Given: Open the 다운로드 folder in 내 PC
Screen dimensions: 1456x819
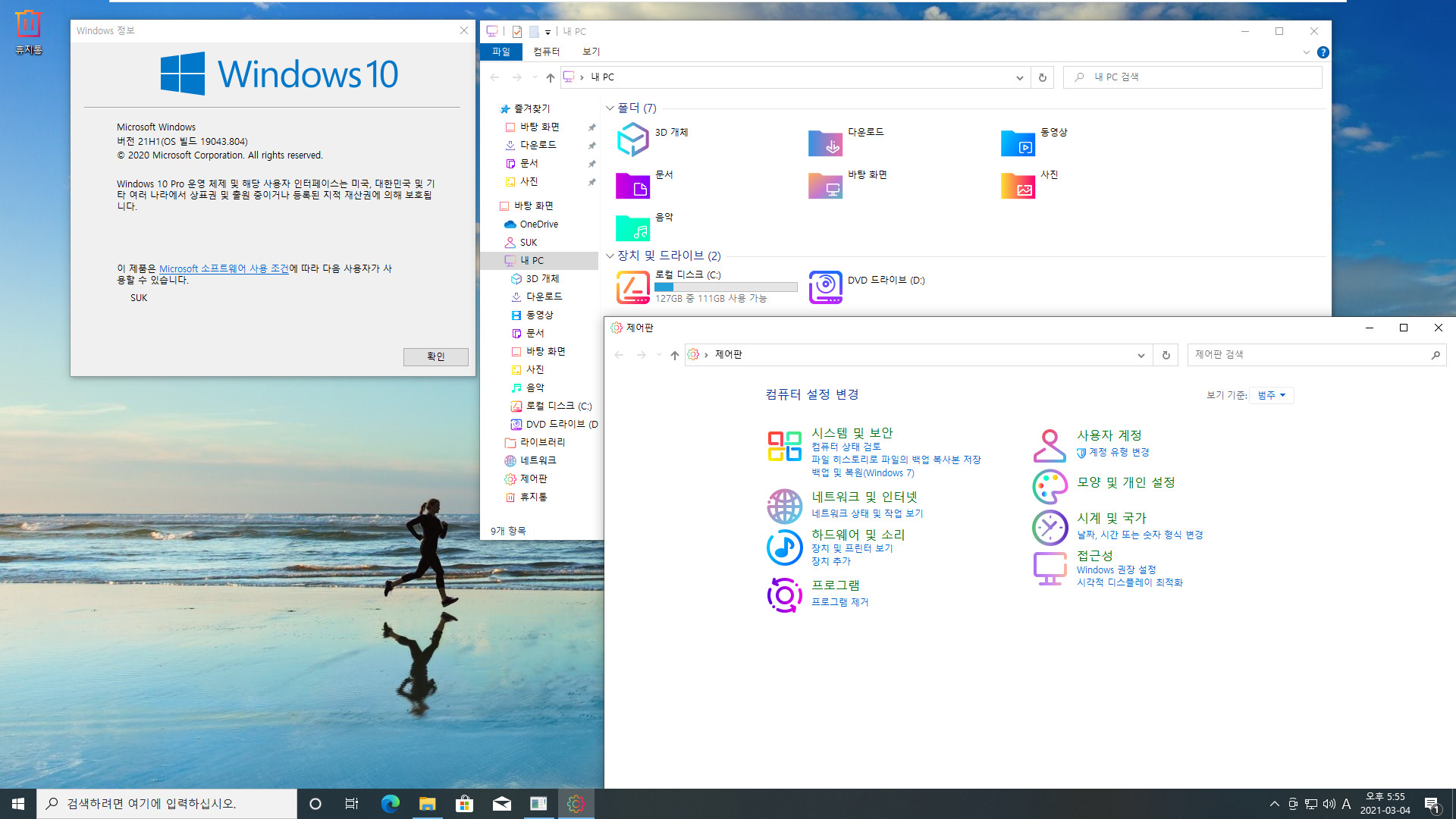Looking at the screenshot, I should (825, 143).
